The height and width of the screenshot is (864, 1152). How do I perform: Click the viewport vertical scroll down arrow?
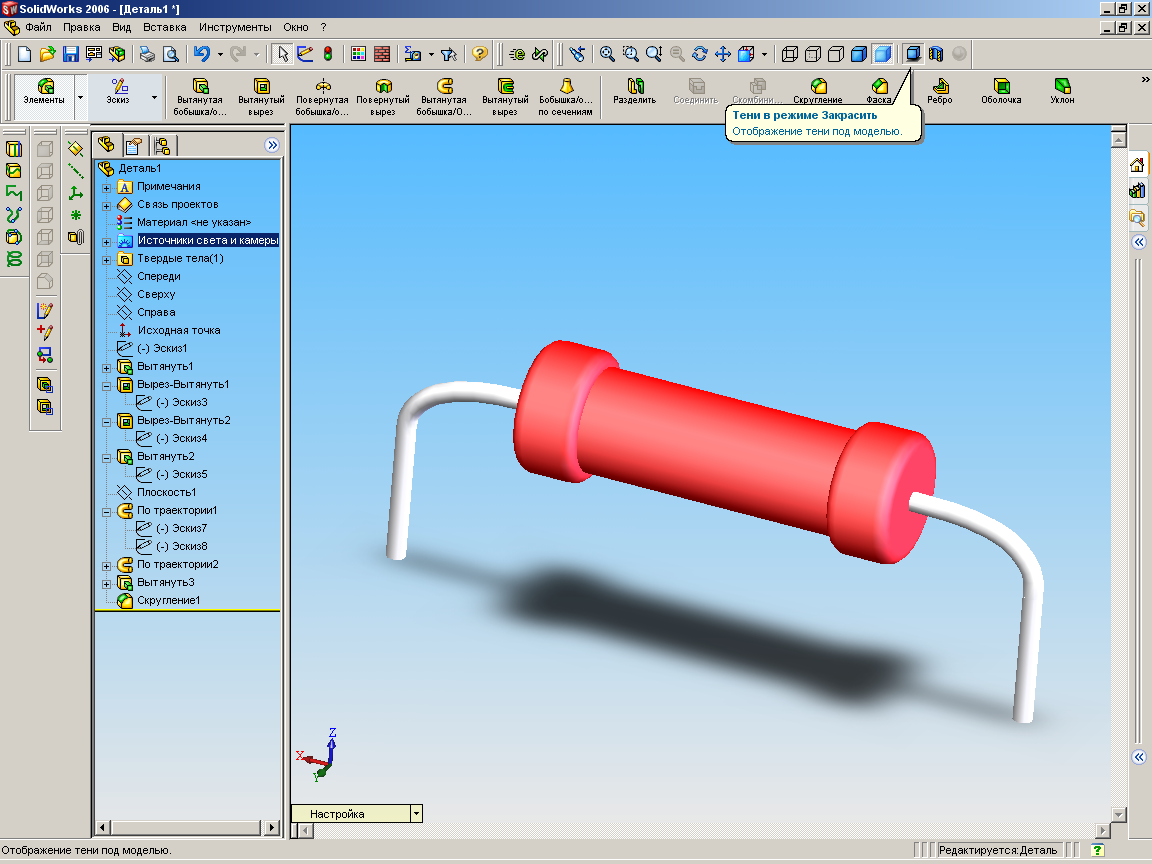click(x=1118, y=814)
